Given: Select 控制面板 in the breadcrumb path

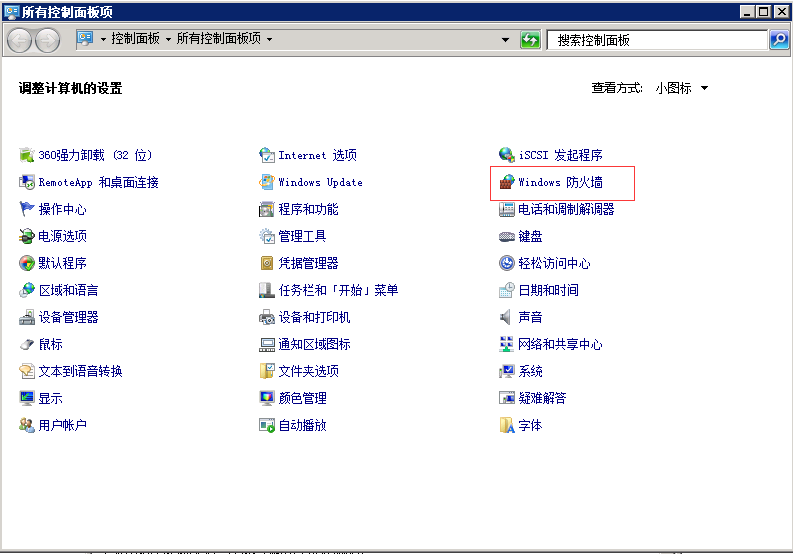Looking at the screenshot, I should [x=136, y=39].
